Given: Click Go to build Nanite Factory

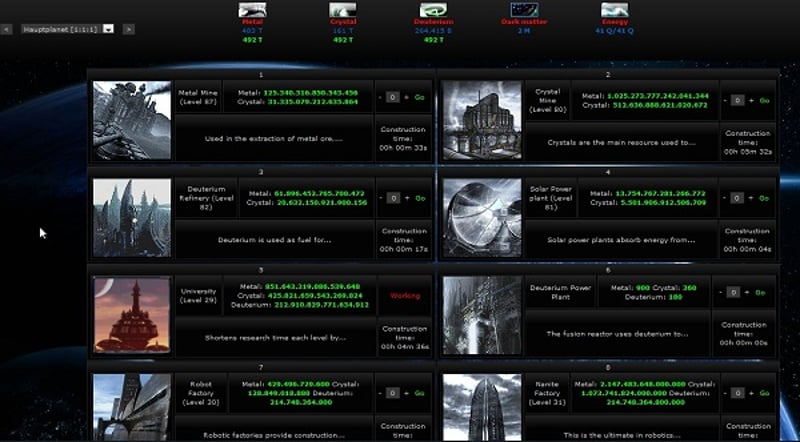Looking at the screenshot, I should [764, 393].
